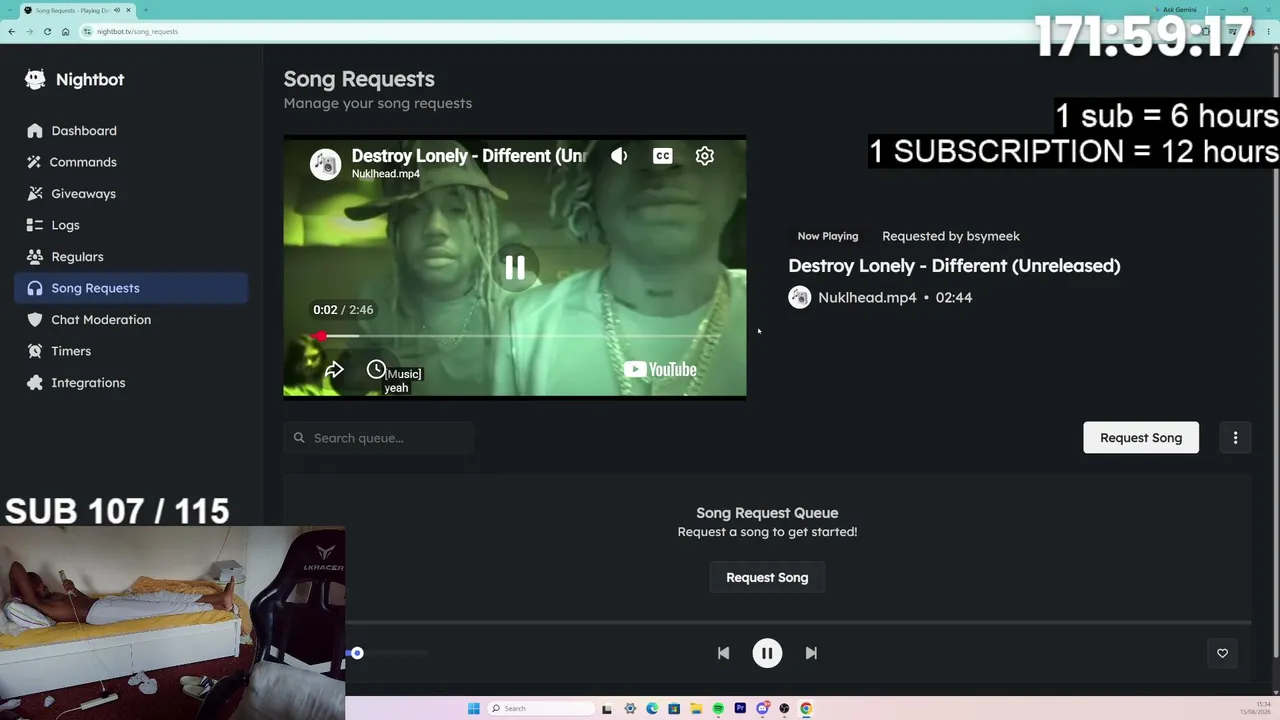Viewport: 1280px width, 720px height.
Task: Click the Destroy Lonely - Different (Unreleased) heading
Action: (954, 266)
